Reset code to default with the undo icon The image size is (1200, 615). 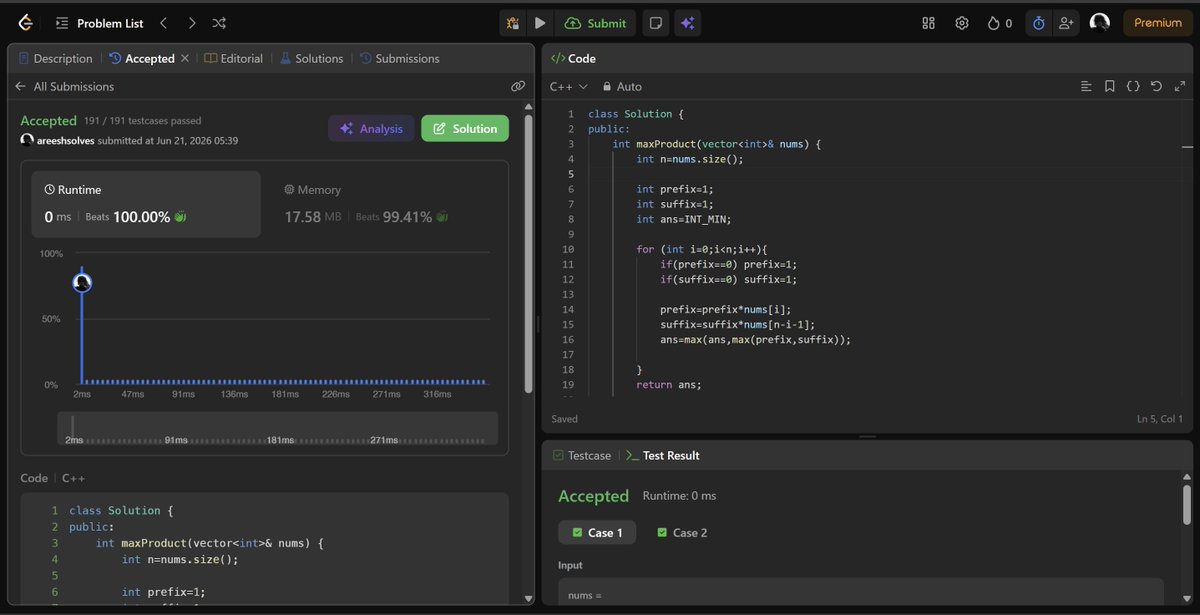click(x=1156, y=86)
